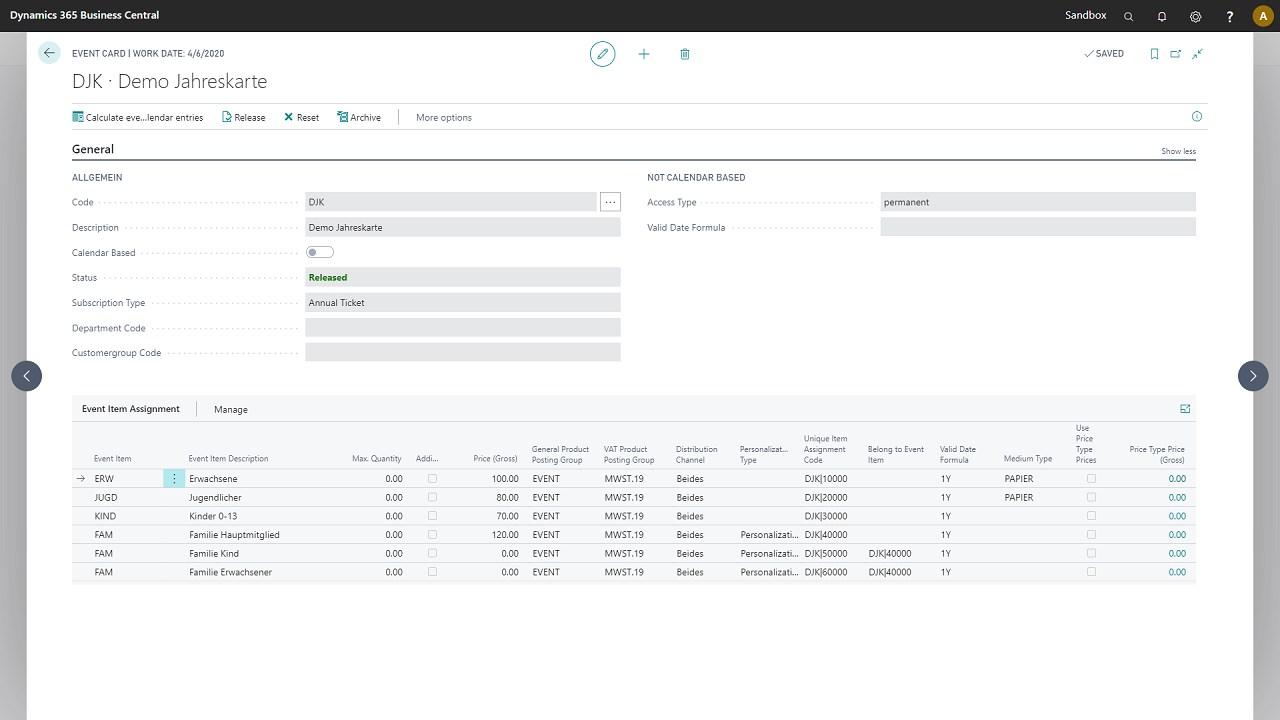The height and width of the screenshot is (720, 1280).
Task: Click the Medium Type column header
Action: [x=1028, y=459]
